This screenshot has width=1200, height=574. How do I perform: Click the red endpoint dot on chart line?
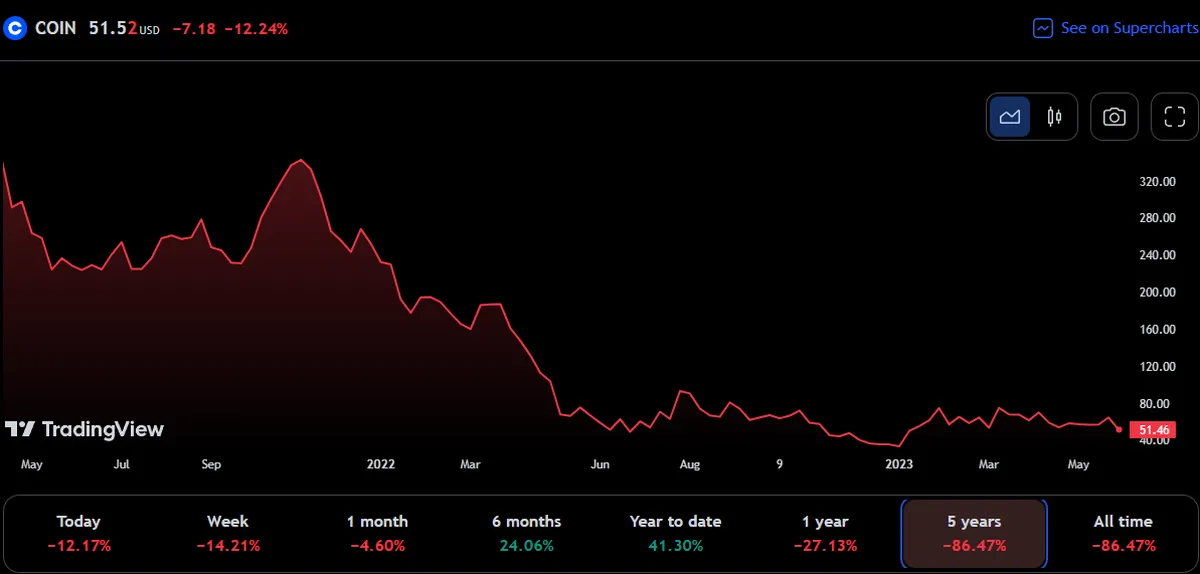[1118, 429]
